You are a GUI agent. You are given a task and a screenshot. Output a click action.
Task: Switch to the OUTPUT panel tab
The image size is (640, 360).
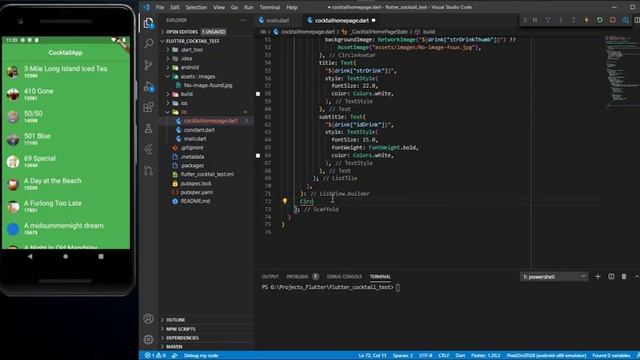[270, 277]
